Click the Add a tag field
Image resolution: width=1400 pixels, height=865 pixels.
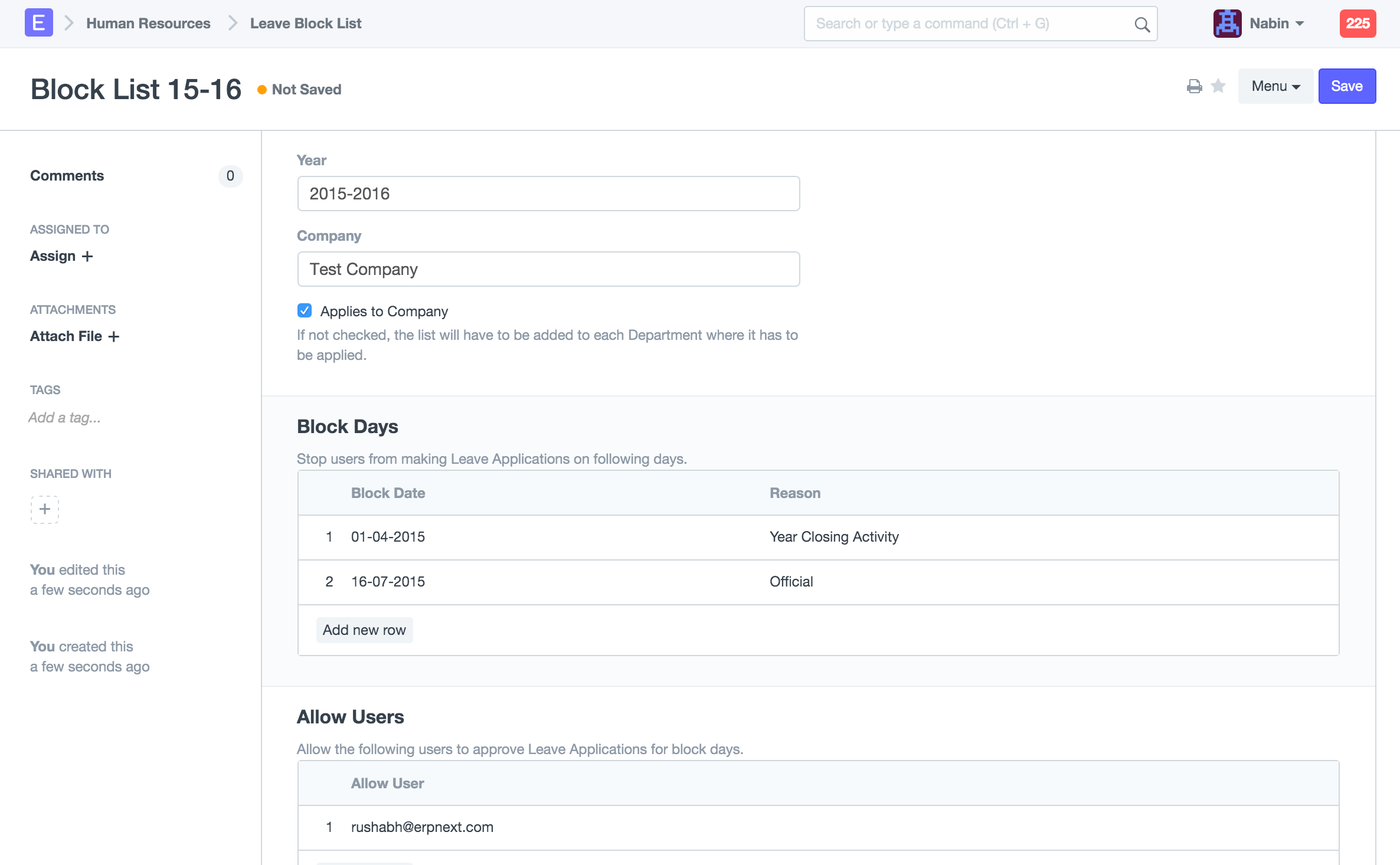(x=65, y=418)
